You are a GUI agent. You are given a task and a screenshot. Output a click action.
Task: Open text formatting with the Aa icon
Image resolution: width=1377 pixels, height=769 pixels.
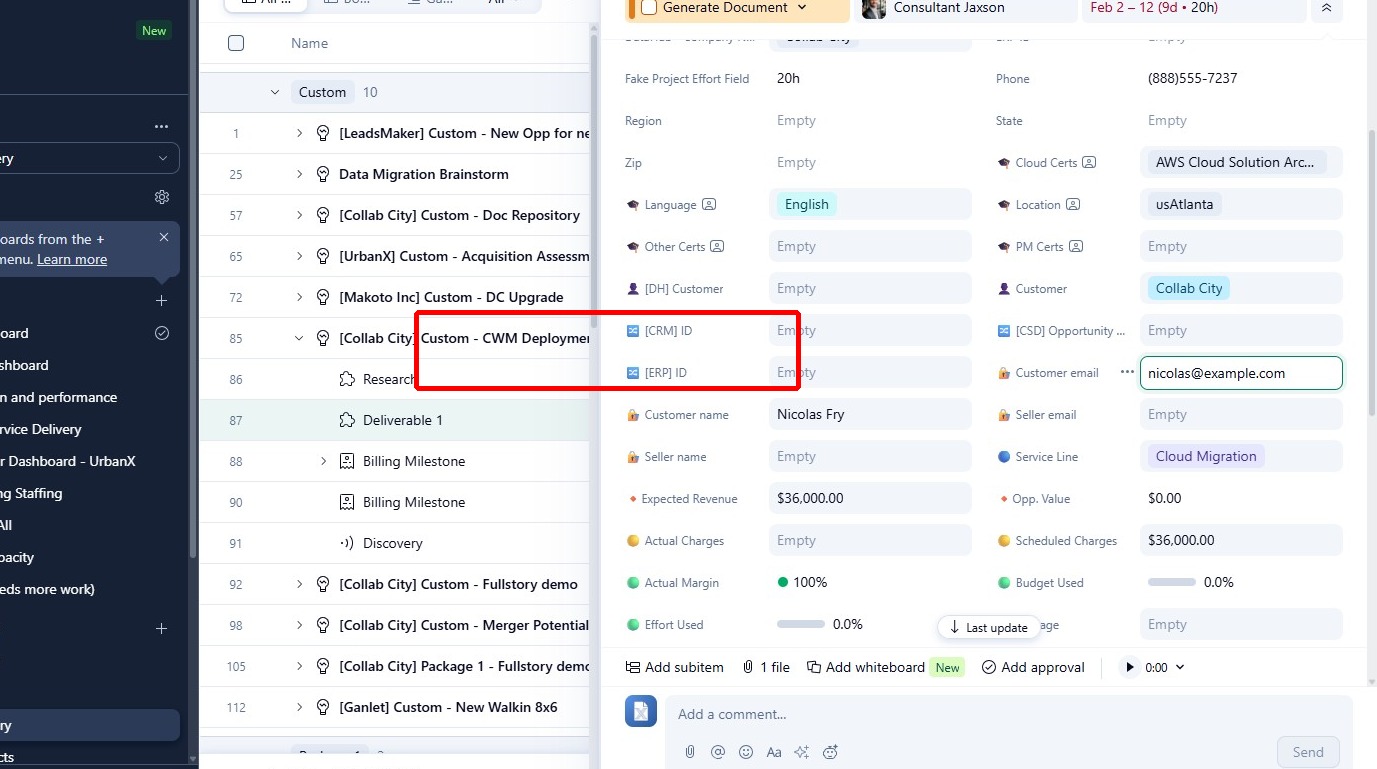pyautogui.click(x=774, y=752)
